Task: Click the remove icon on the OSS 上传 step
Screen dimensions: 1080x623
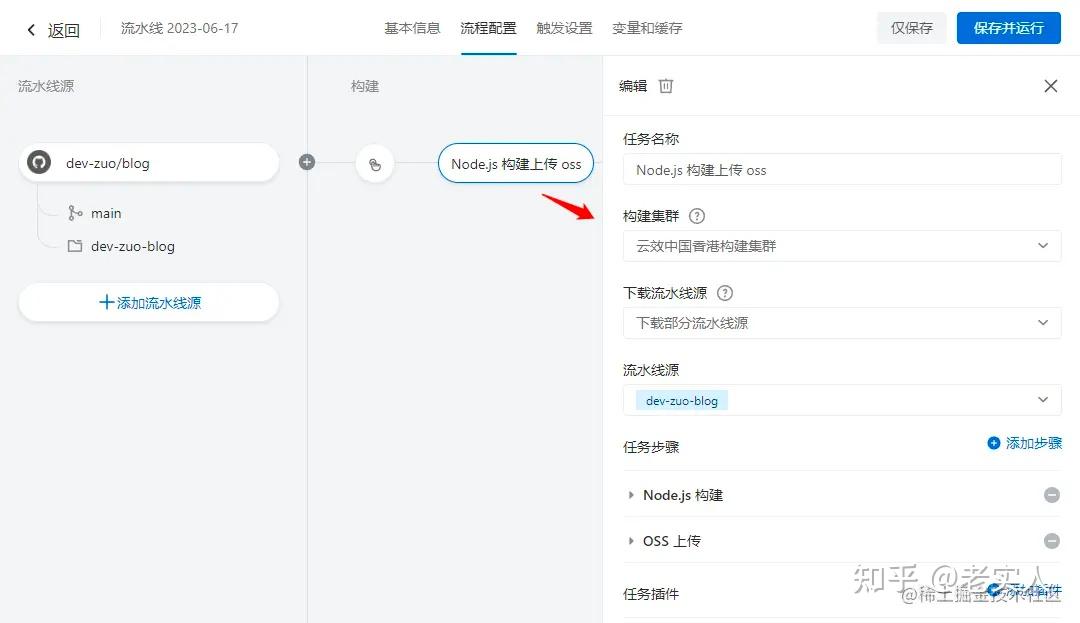Action: (x=1051, y=541)
